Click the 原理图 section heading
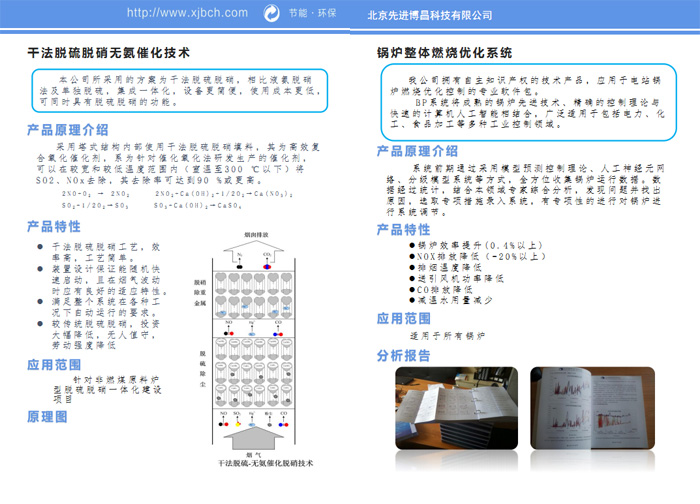The image size is (700, 504). click(47, 415)
